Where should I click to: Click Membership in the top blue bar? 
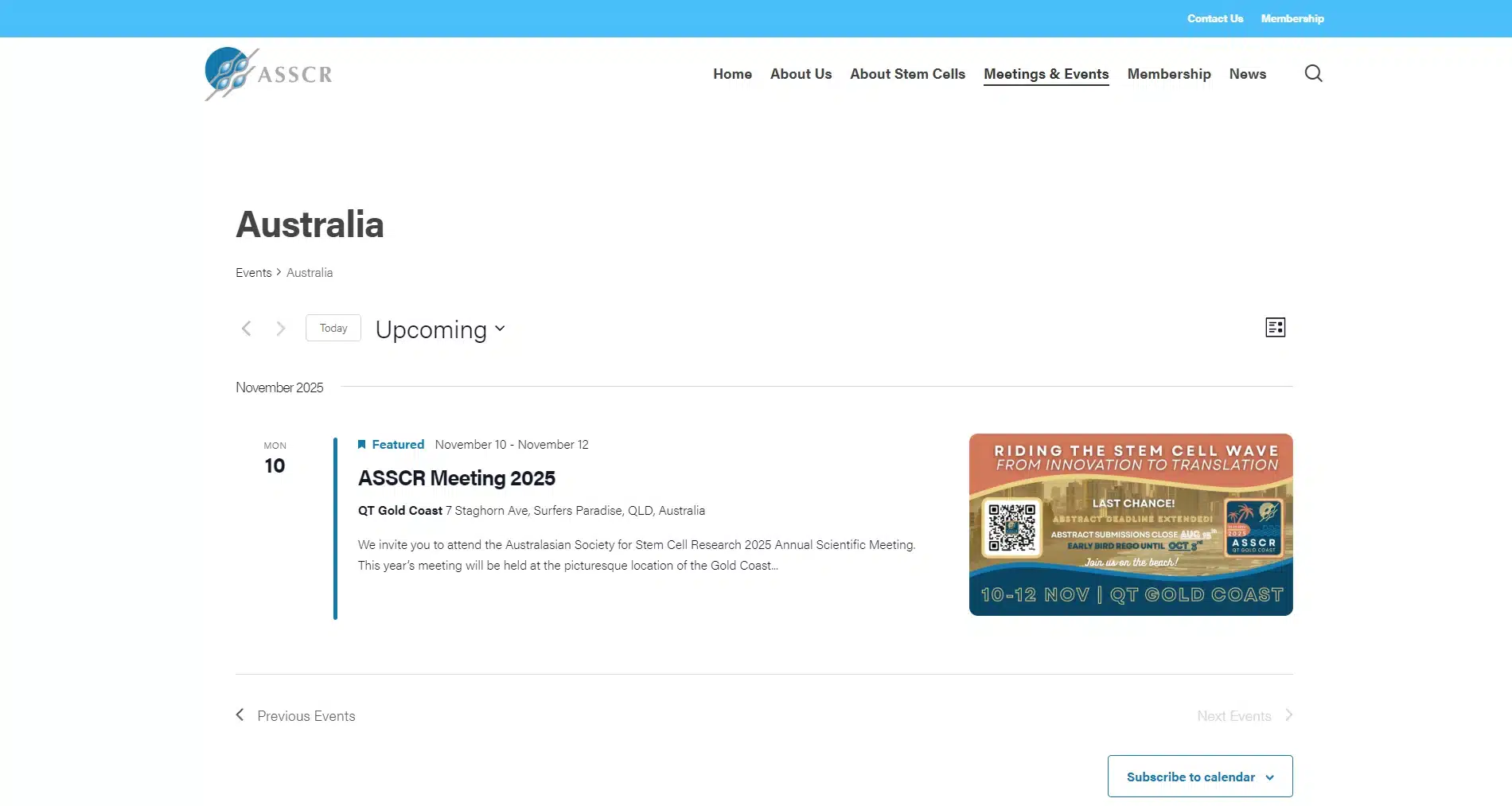pyautogui.click(x=1292, y=18)
